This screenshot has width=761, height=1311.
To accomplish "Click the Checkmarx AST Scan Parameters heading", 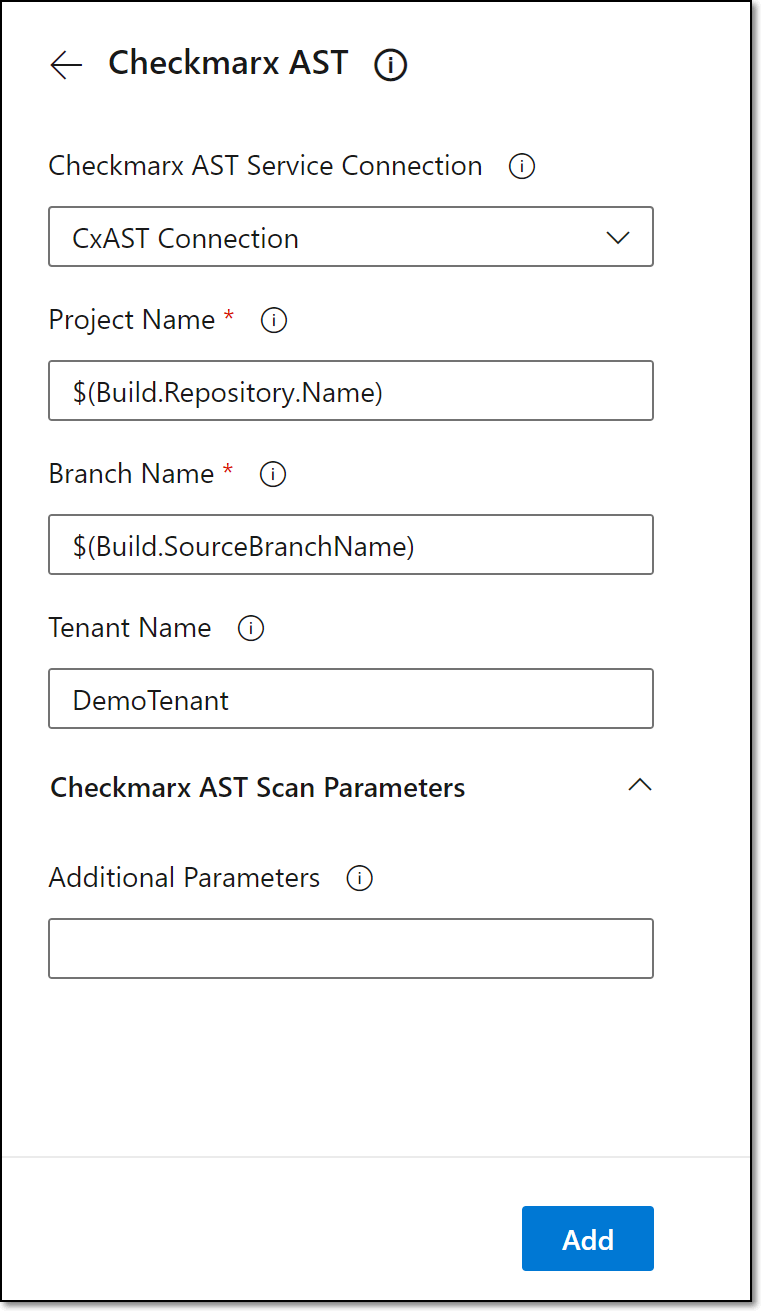I will click(258, 788).
